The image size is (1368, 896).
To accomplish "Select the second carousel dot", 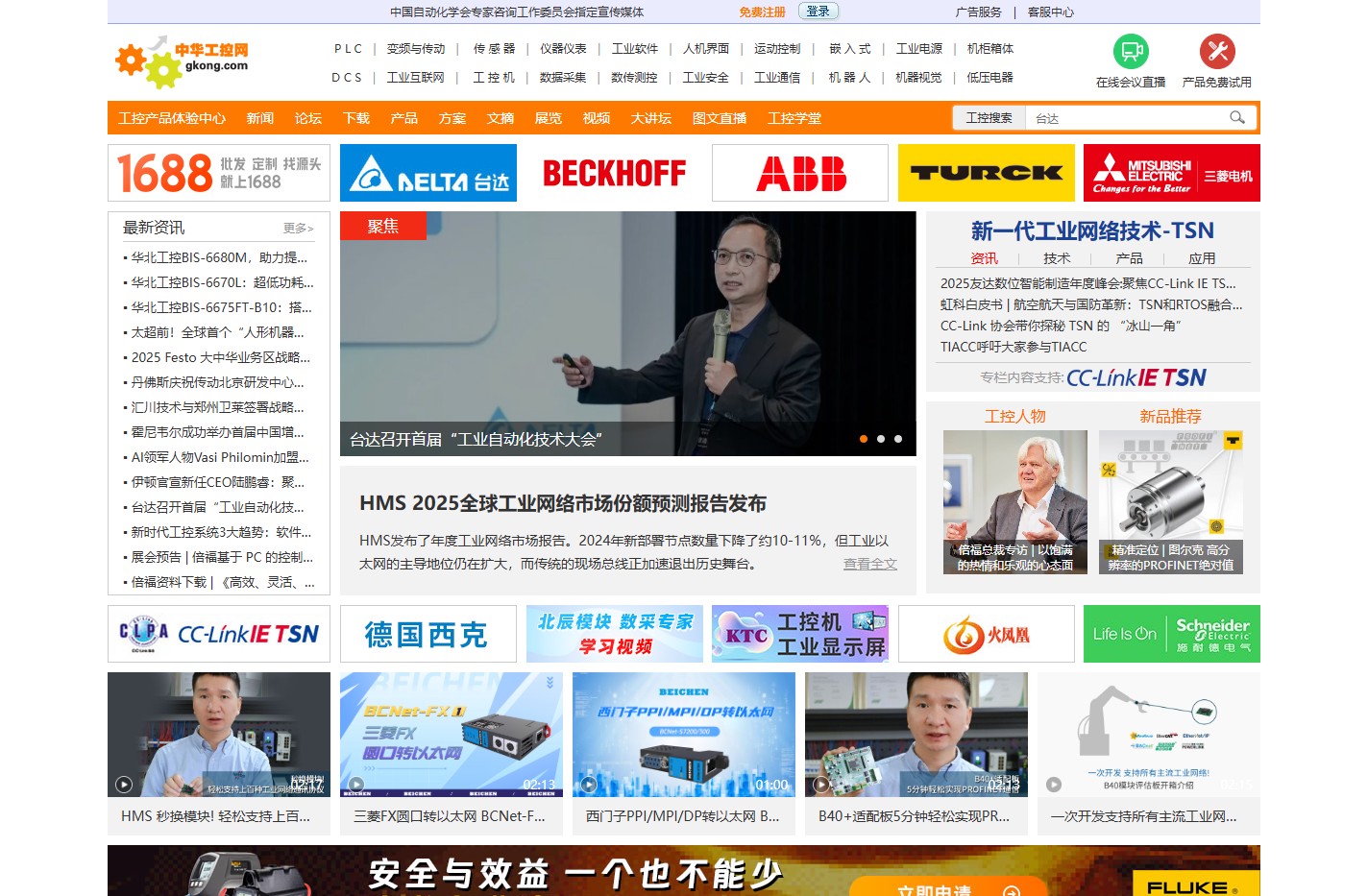I will point(881,439).
